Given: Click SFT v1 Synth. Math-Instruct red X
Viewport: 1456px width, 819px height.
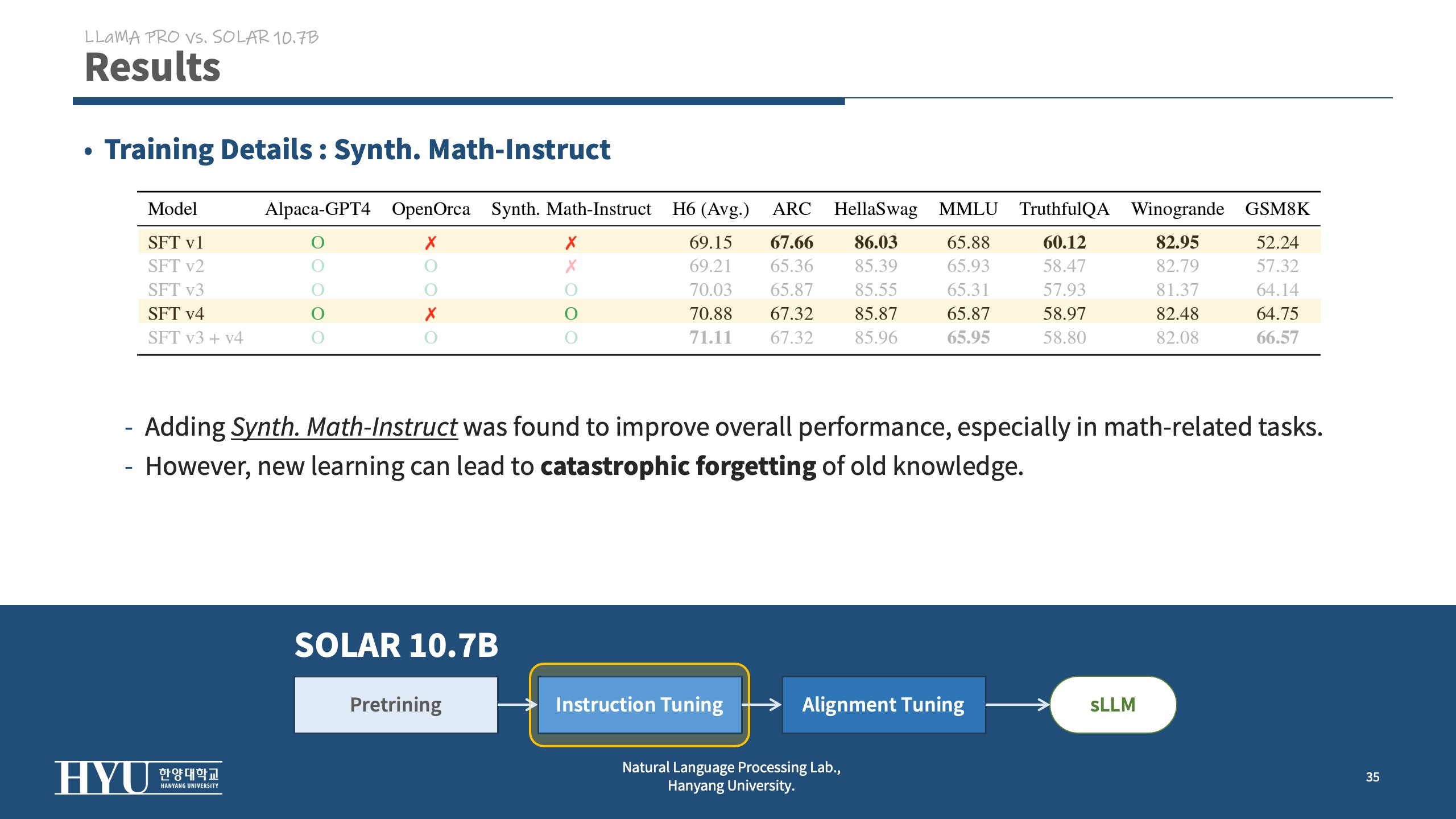Looking at the screenshot, I should (571, 243).
